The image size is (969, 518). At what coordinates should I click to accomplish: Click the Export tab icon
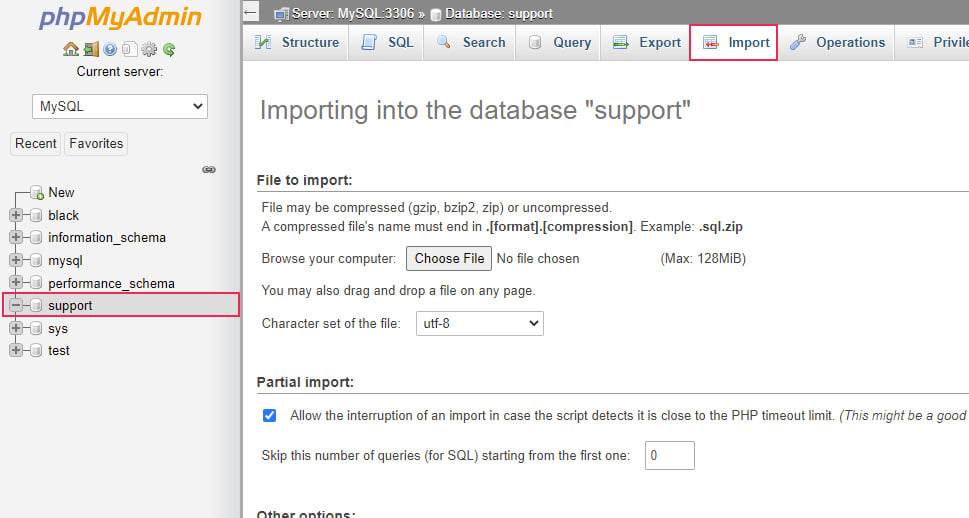(620, 42)
